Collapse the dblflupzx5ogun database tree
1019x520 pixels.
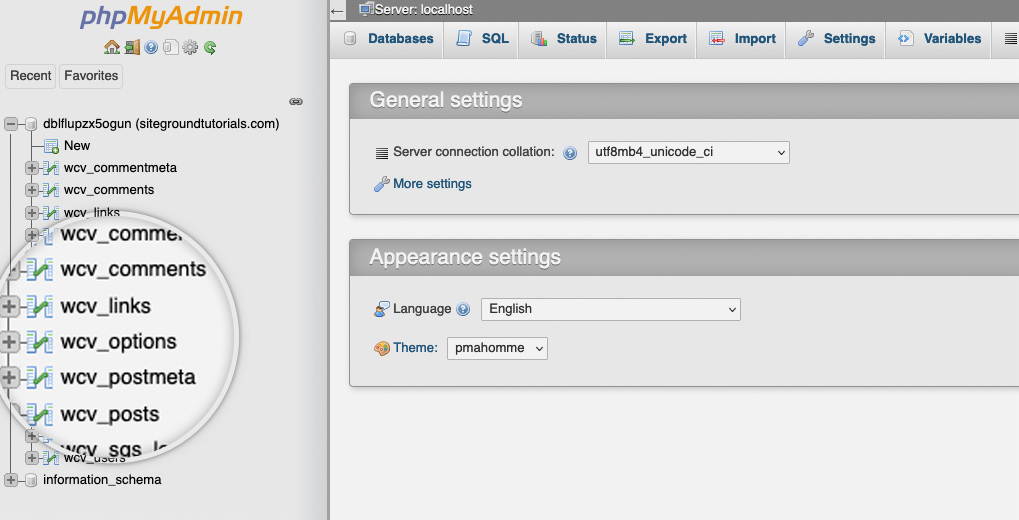point(10,124)
